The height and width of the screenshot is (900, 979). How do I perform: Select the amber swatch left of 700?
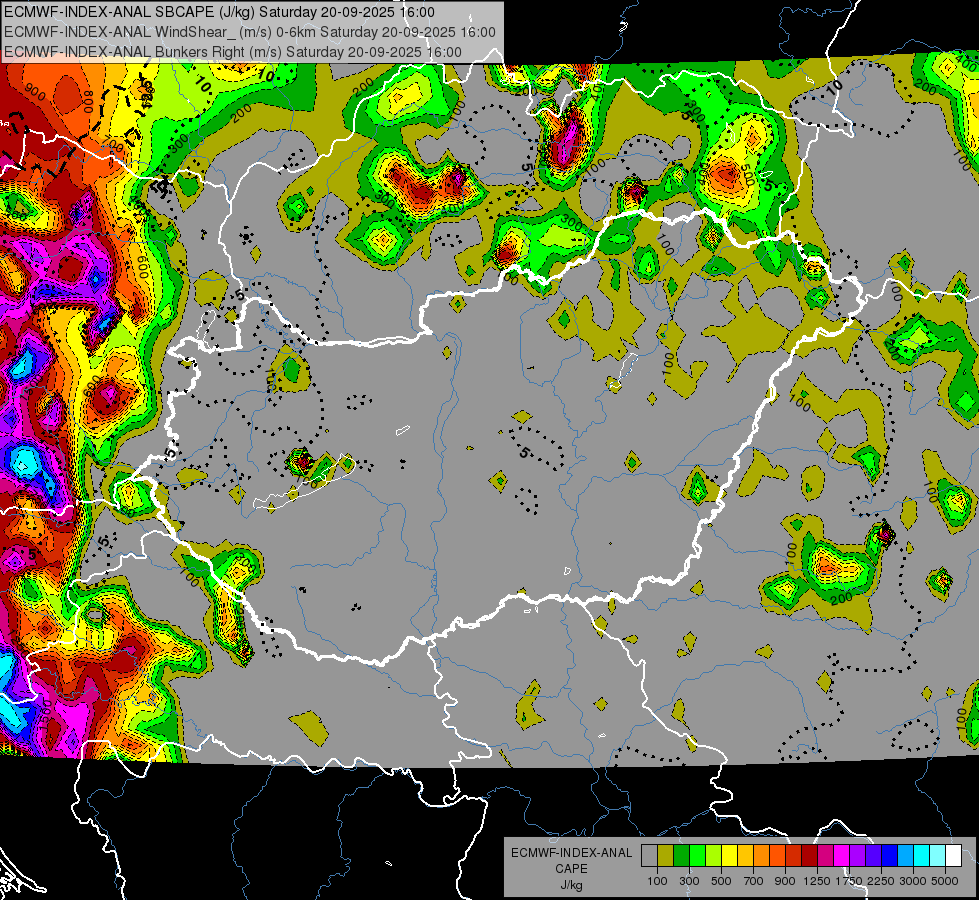(x=745, y=856)
